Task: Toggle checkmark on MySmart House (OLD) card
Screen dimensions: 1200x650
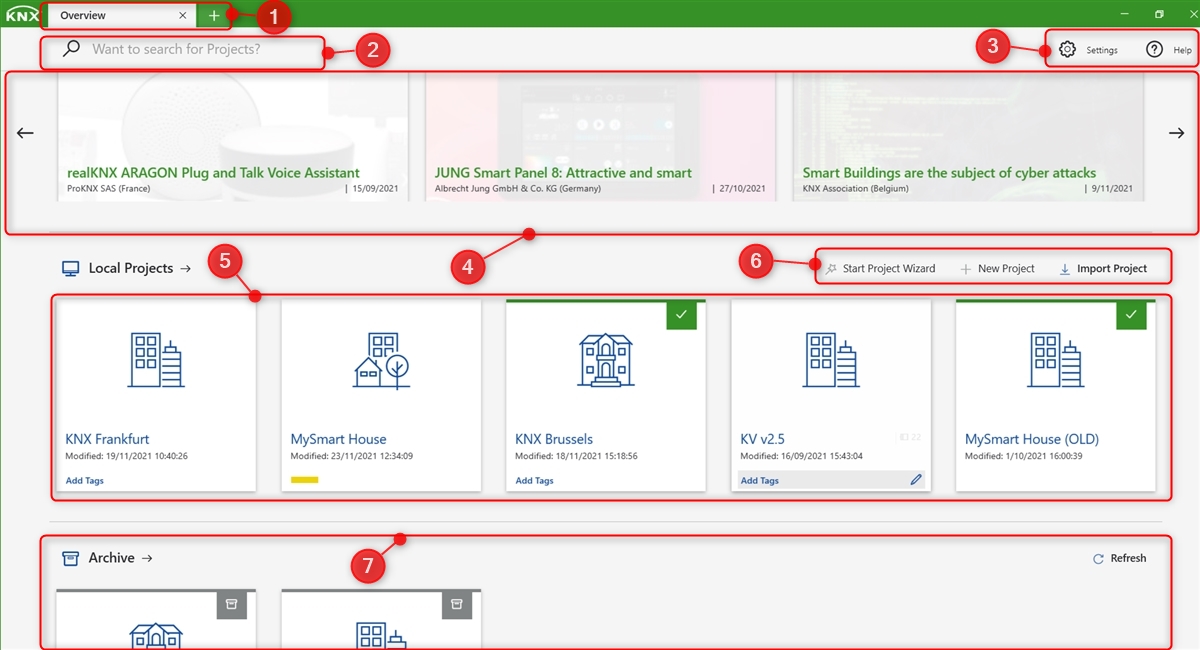Action: (1131, 314)
